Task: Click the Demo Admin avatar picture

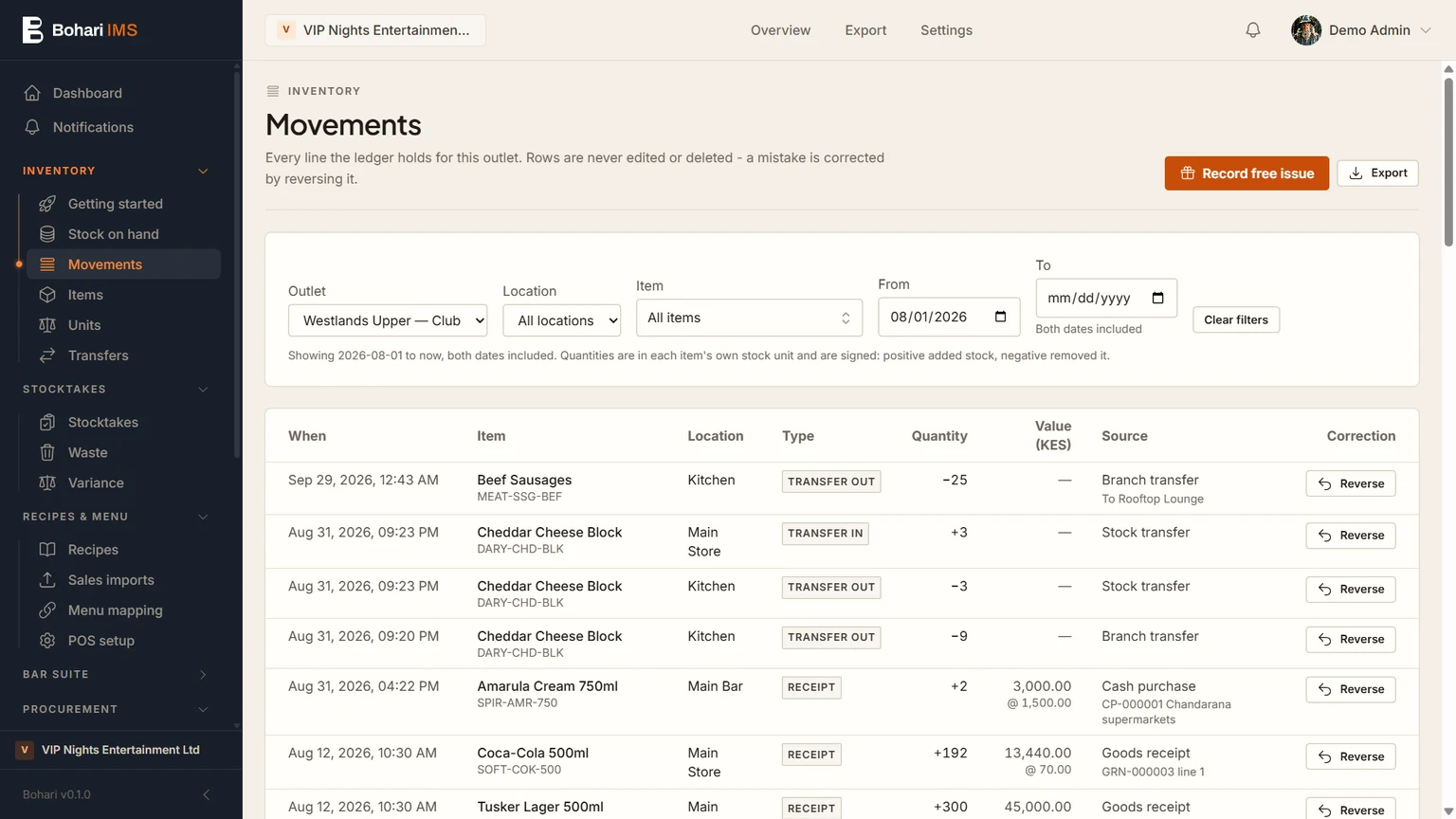Action: pos(1306,30)
